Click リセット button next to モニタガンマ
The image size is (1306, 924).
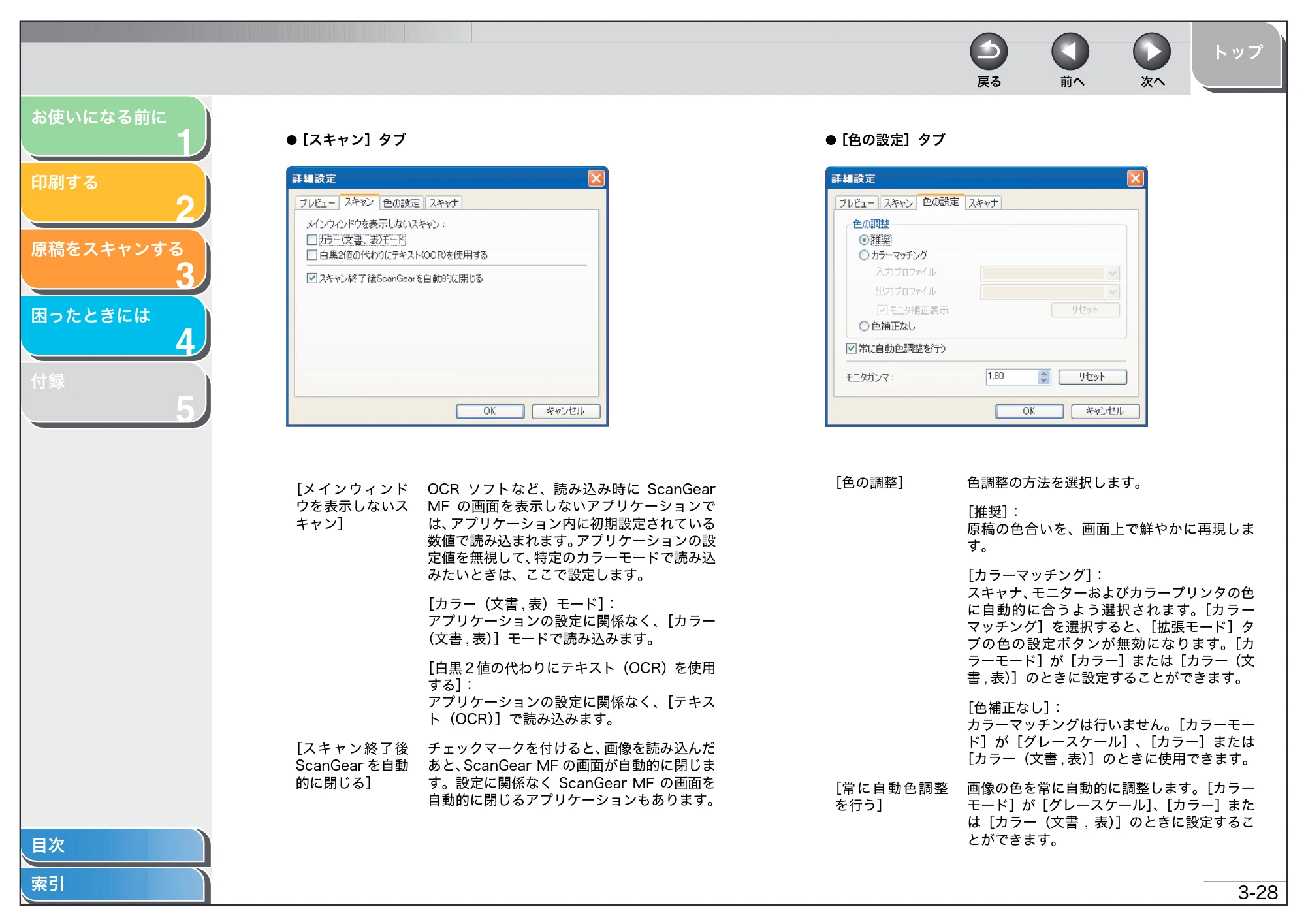pyautogui.click(x=1092, y=377)
